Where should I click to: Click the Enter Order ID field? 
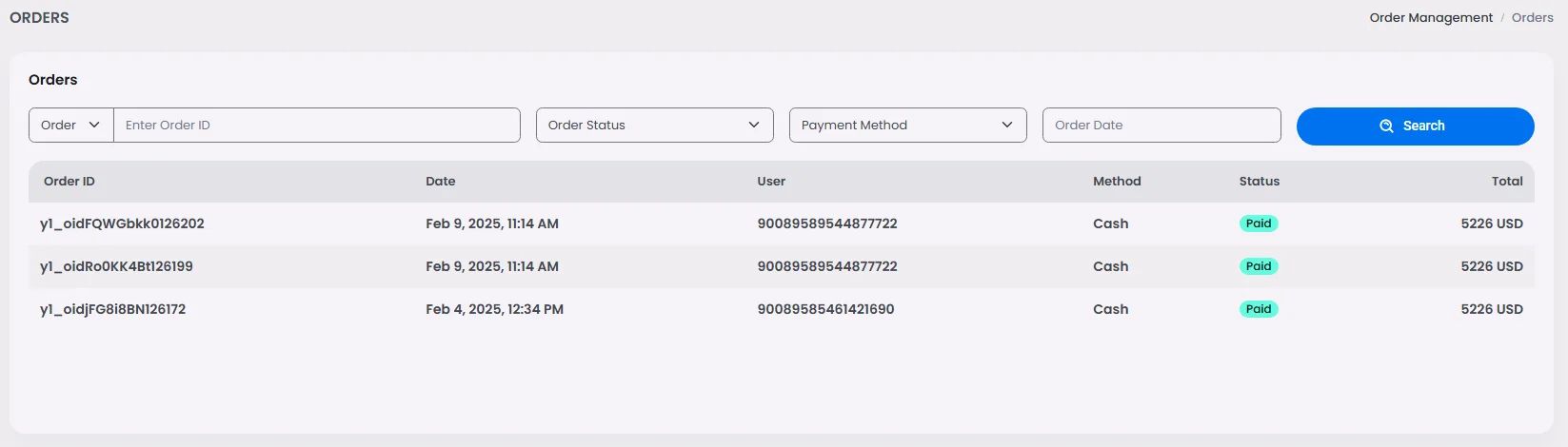pyautogui.click(x=316, y=126)
